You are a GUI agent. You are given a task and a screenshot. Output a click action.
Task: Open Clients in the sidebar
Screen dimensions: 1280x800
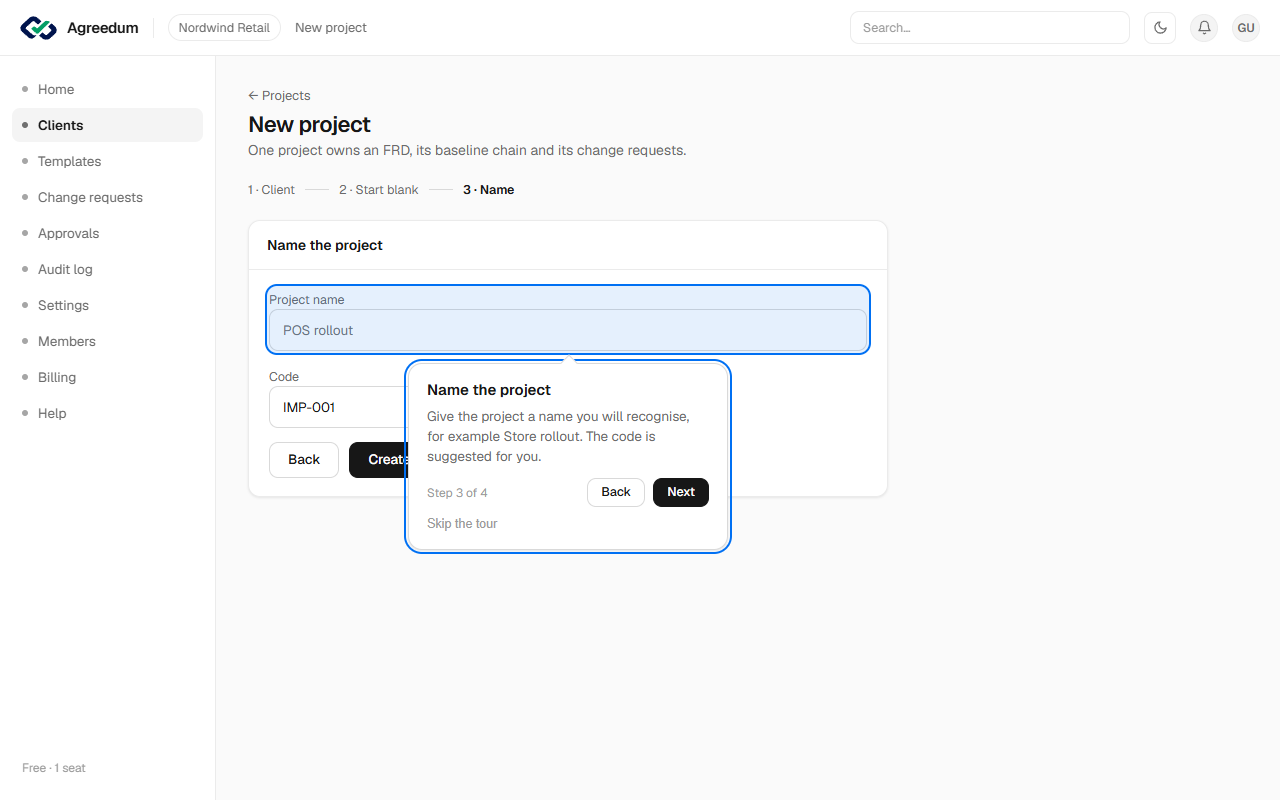click(x=107, y=125)
